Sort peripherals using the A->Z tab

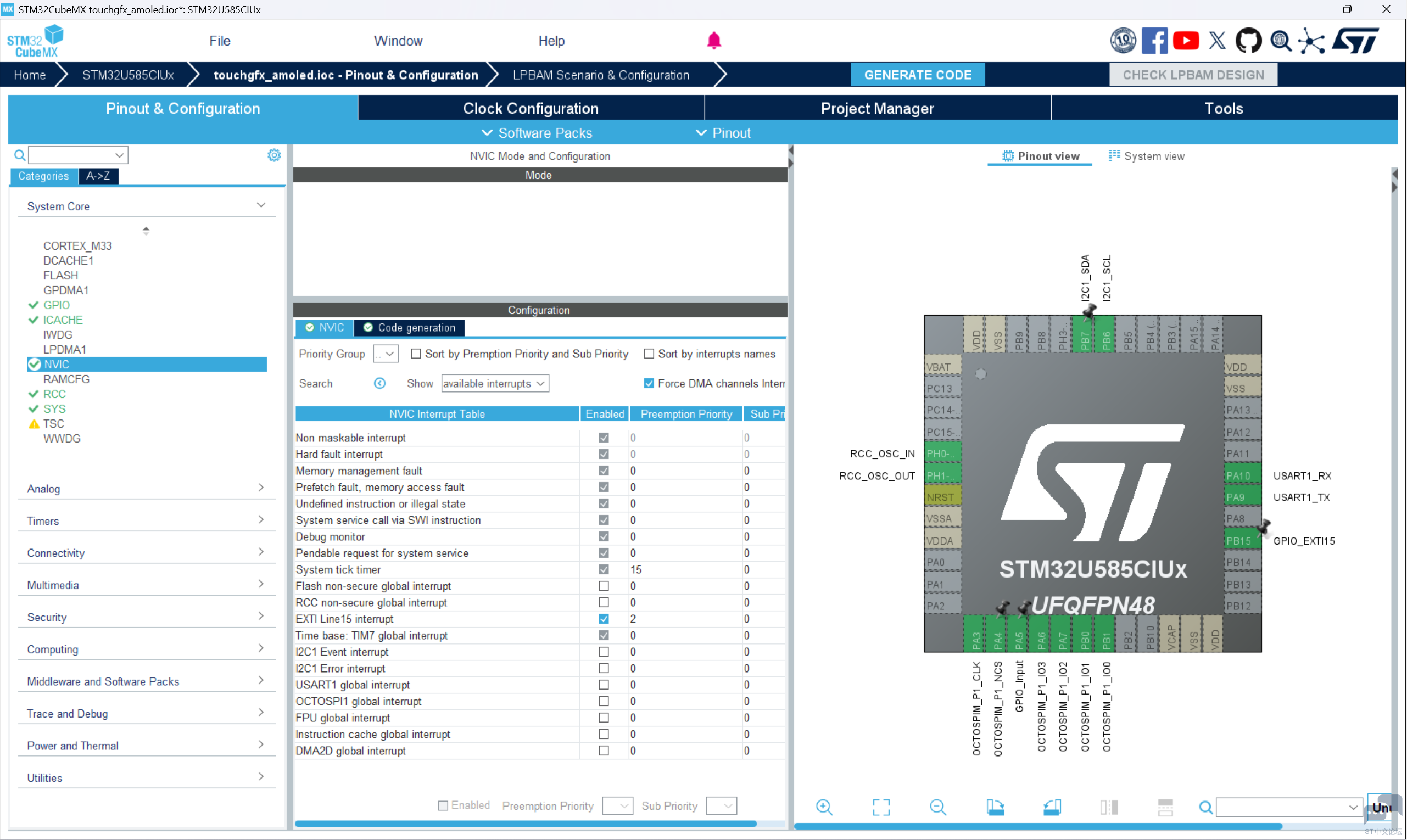(x=98, y=176)
